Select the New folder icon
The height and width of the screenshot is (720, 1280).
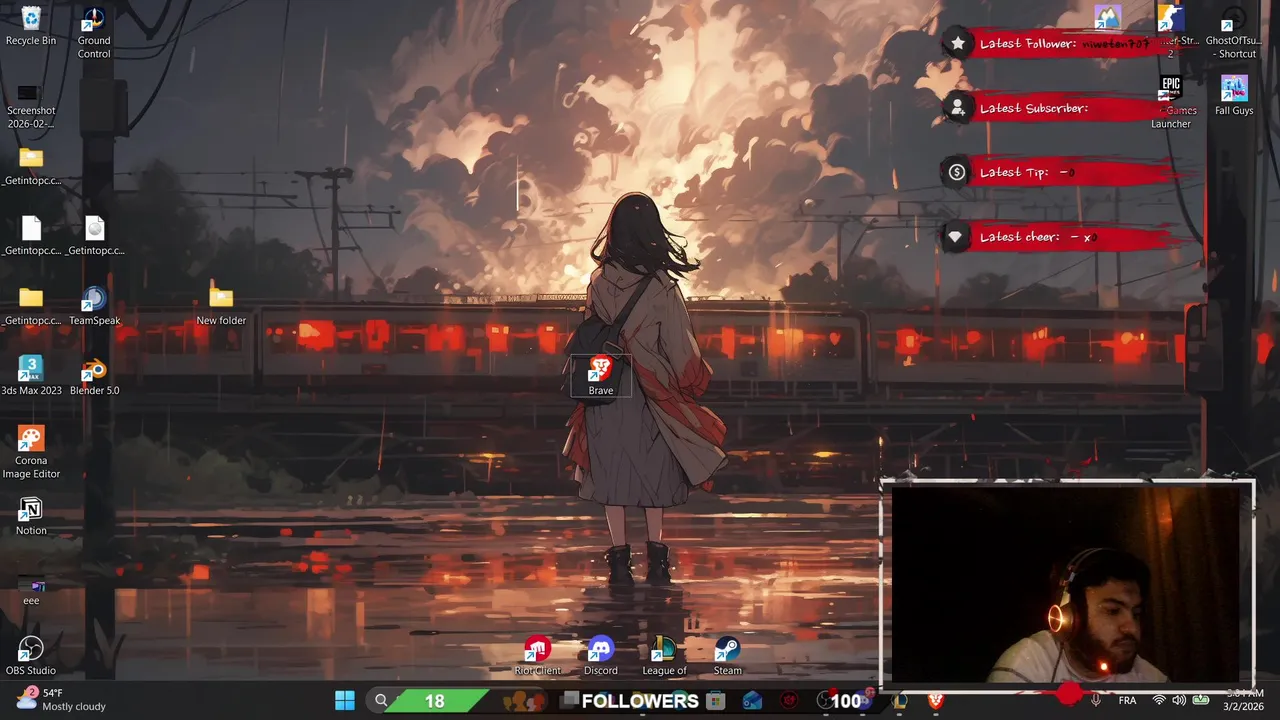(x=221, y=306)
